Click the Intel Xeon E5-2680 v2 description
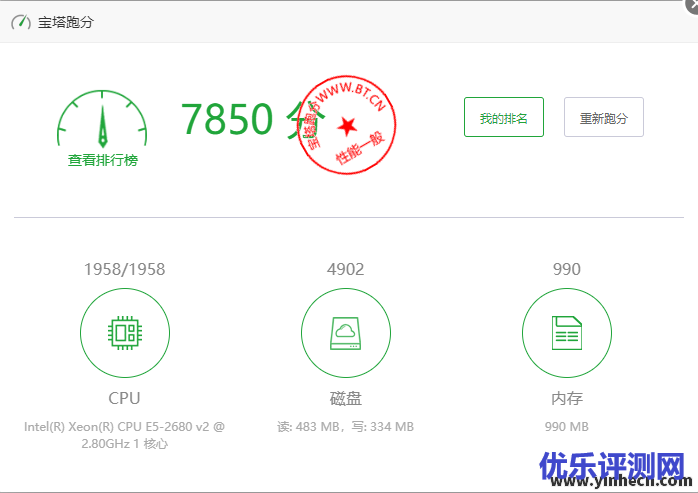This screenshot has width=698, height=493. pos(124,434)
